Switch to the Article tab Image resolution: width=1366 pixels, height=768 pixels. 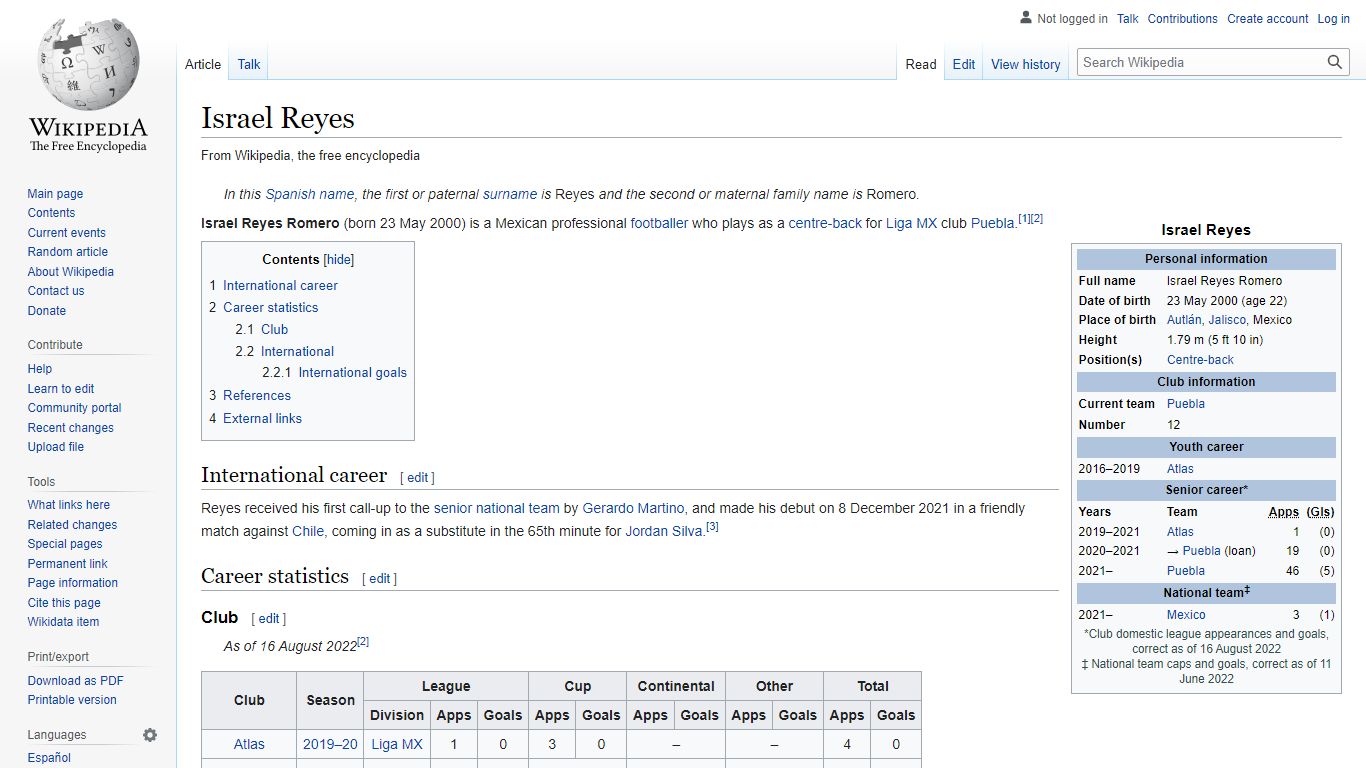pyautogui.click(x=203, y=64)
